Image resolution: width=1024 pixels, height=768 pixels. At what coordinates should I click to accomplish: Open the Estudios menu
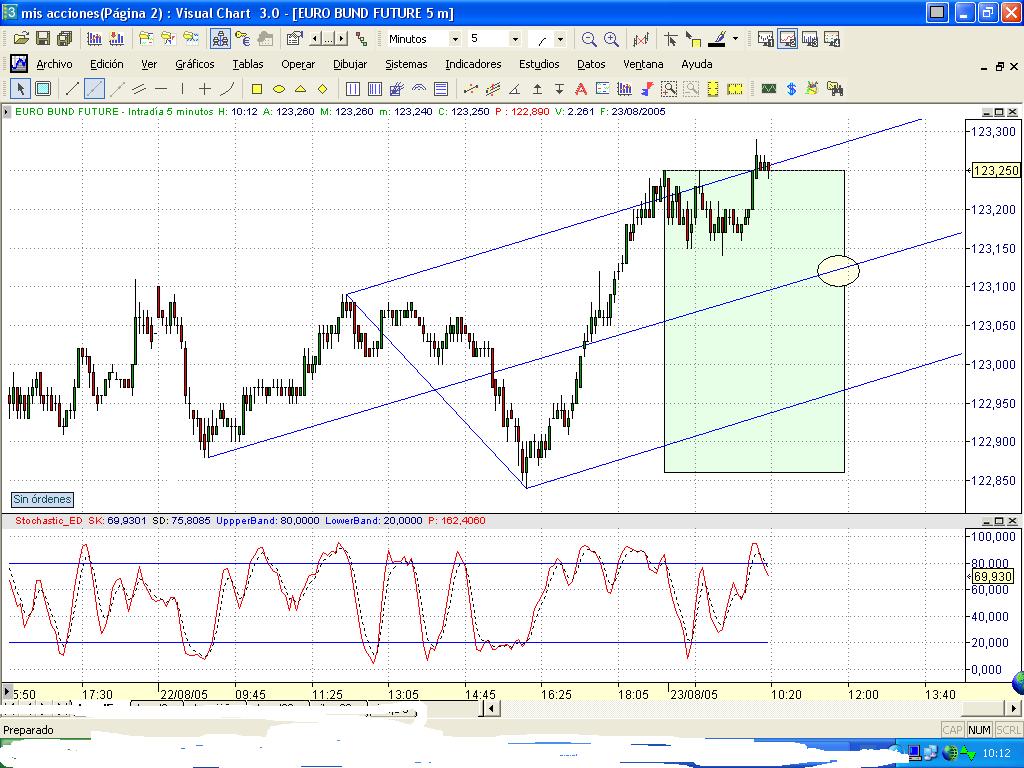tap(539, 64)
